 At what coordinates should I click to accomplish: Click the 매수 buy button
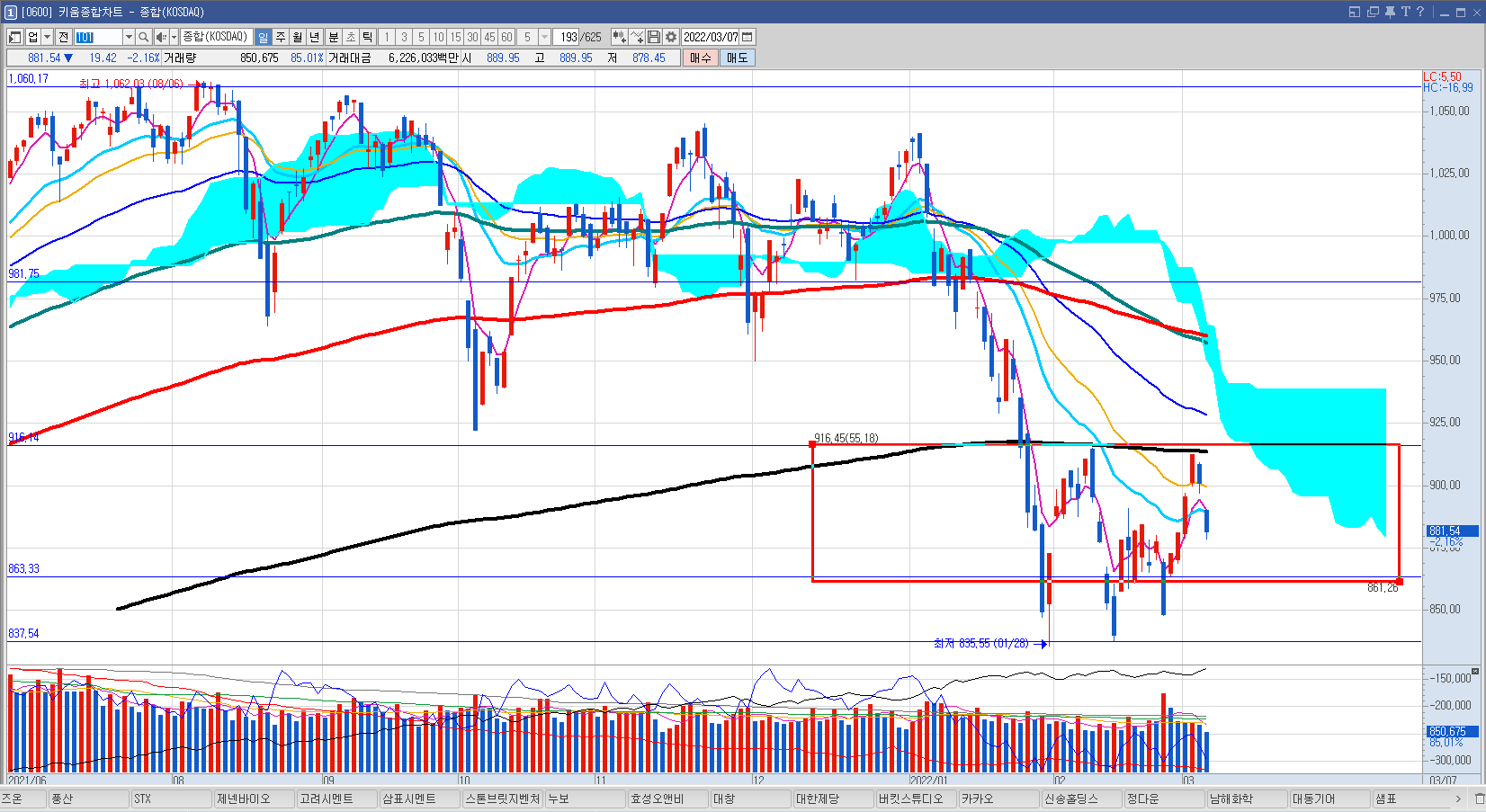tap(701, 58)
